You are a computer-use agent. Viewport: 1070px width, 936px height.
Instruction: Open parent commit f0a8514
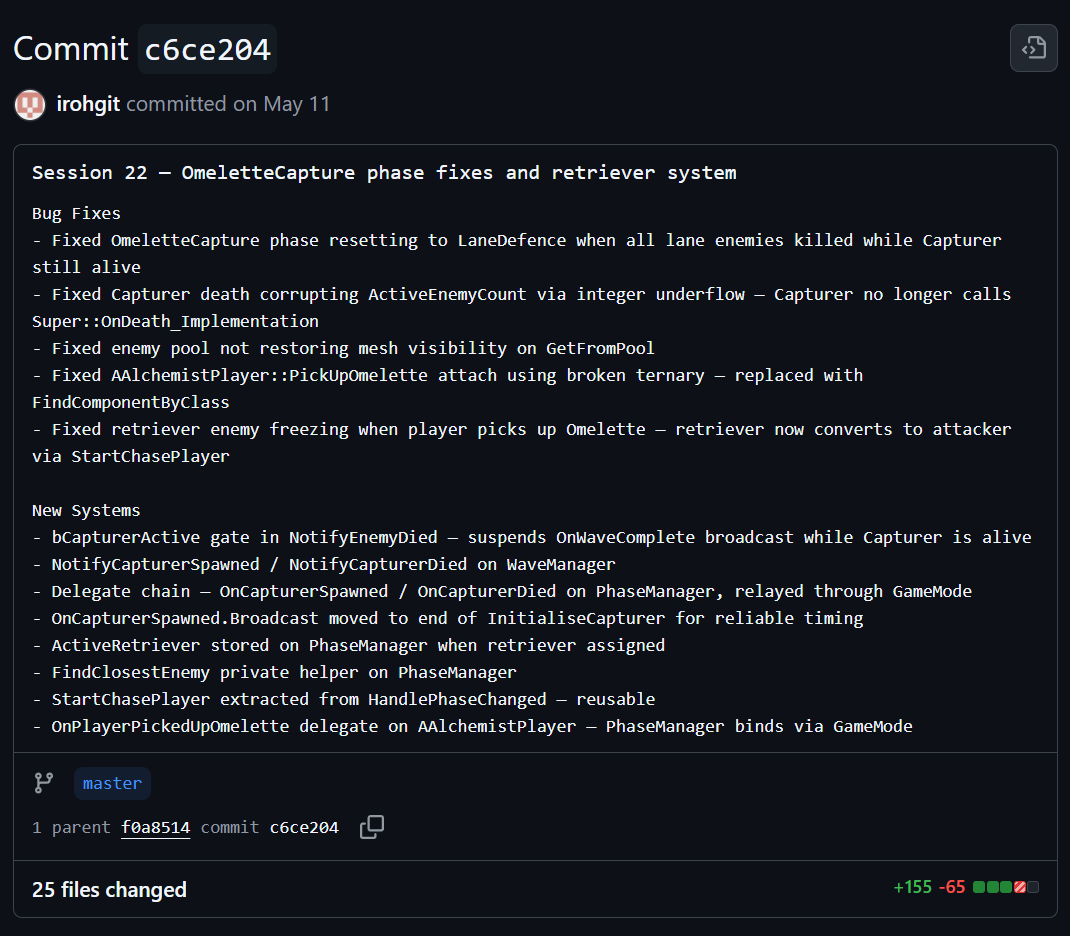click(155, 828)
